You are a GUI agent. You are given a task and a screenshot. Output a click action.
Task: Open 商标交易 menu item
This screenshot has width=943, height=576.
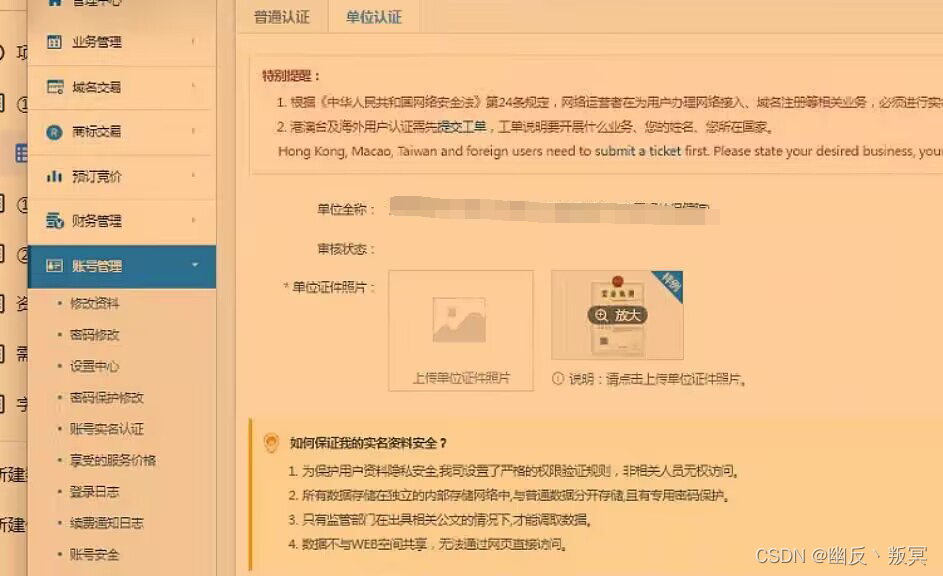click(122, 132)
